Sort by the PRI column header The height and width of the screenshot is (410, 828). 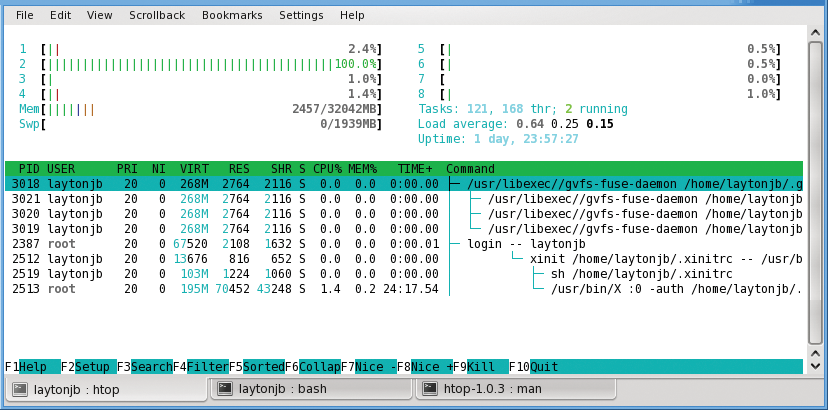pos(127,169)
